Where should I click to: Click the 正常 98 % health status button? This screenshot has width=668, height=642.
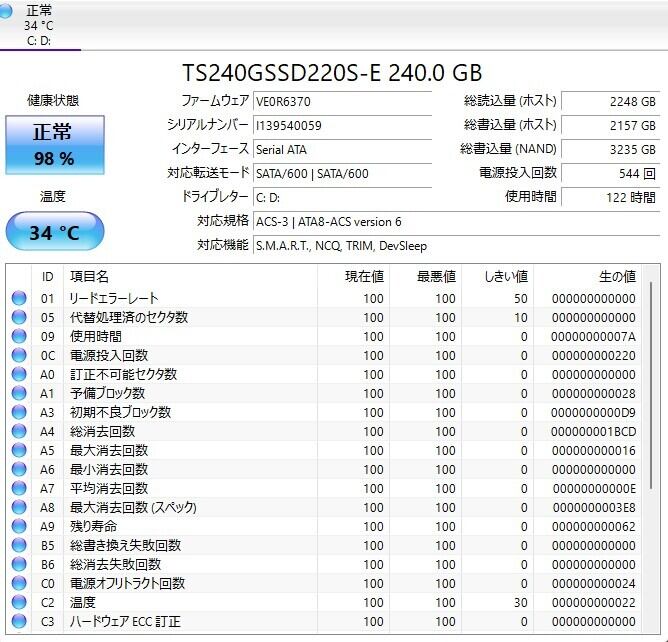(x=53, y=145)
